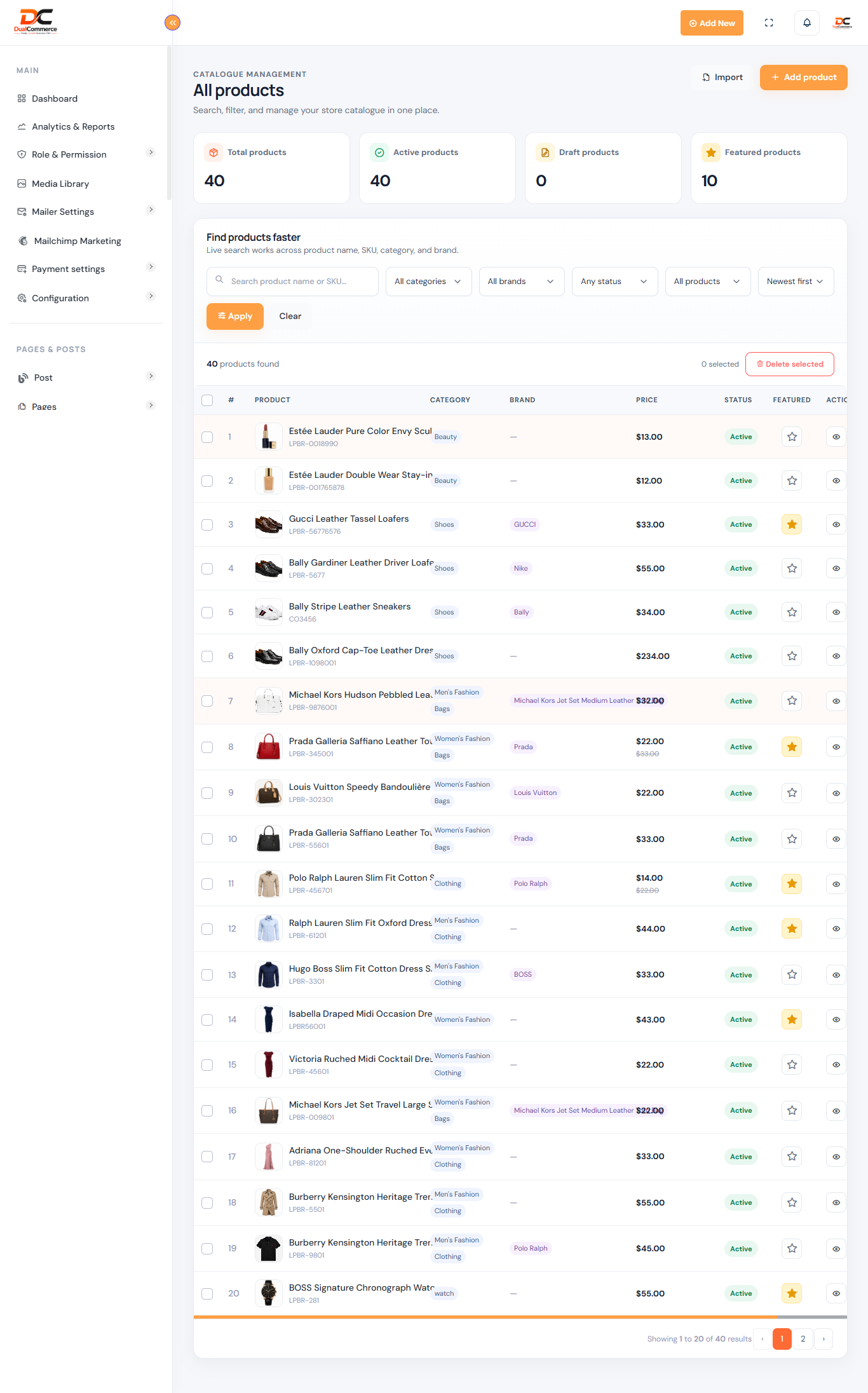Viewport: 868px width, 1393px height.
Task: Toggle featured star for Bally Stripe Leather Sneakers
Action: [x=792, y=612]
